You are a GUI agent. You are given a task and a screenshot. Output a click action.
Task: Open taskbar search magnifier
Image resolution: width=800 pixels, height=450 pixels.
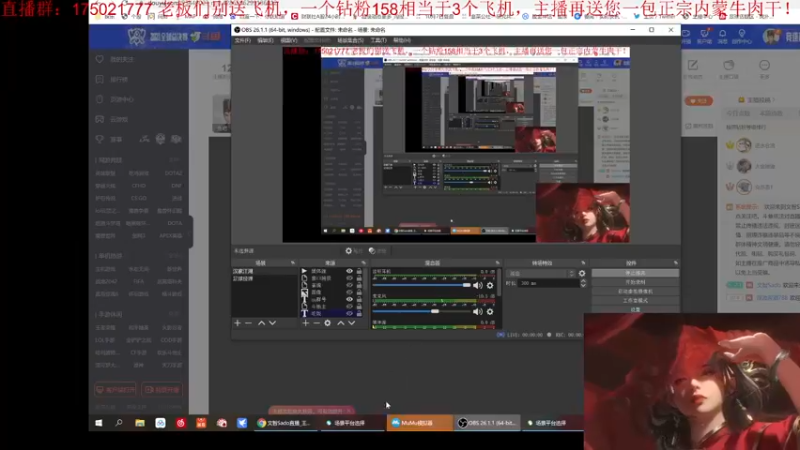[119, 423]
